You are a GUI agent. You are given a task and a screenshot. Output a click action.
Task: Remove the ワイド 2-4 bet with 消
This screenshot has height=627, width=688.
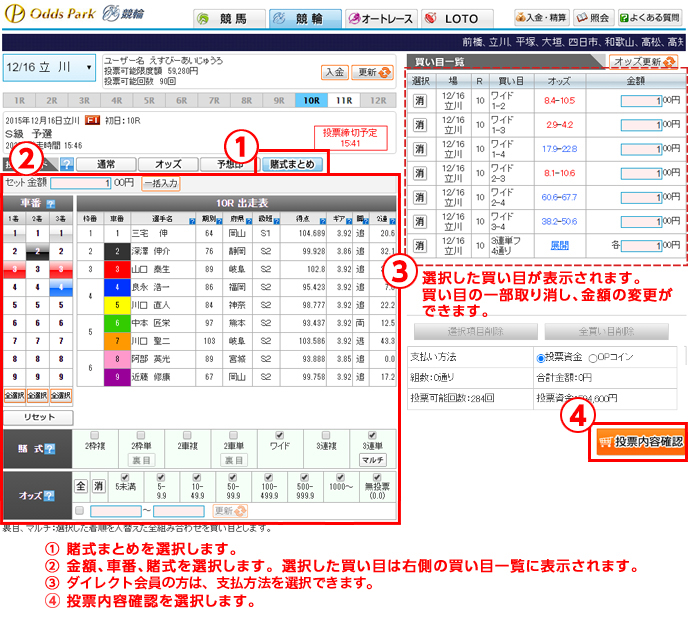[419, 197]
